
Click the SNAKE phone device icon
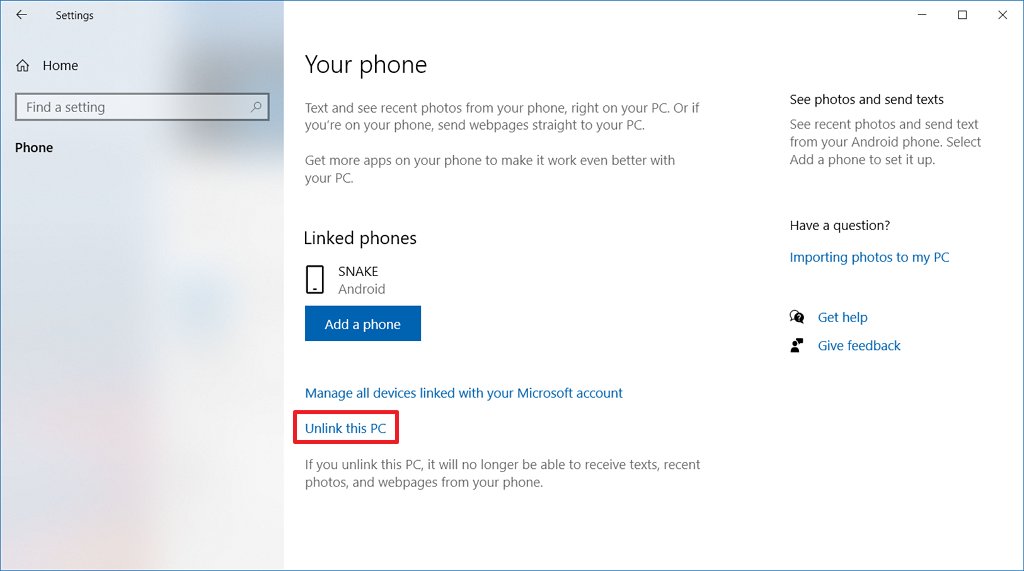point(315,280)
